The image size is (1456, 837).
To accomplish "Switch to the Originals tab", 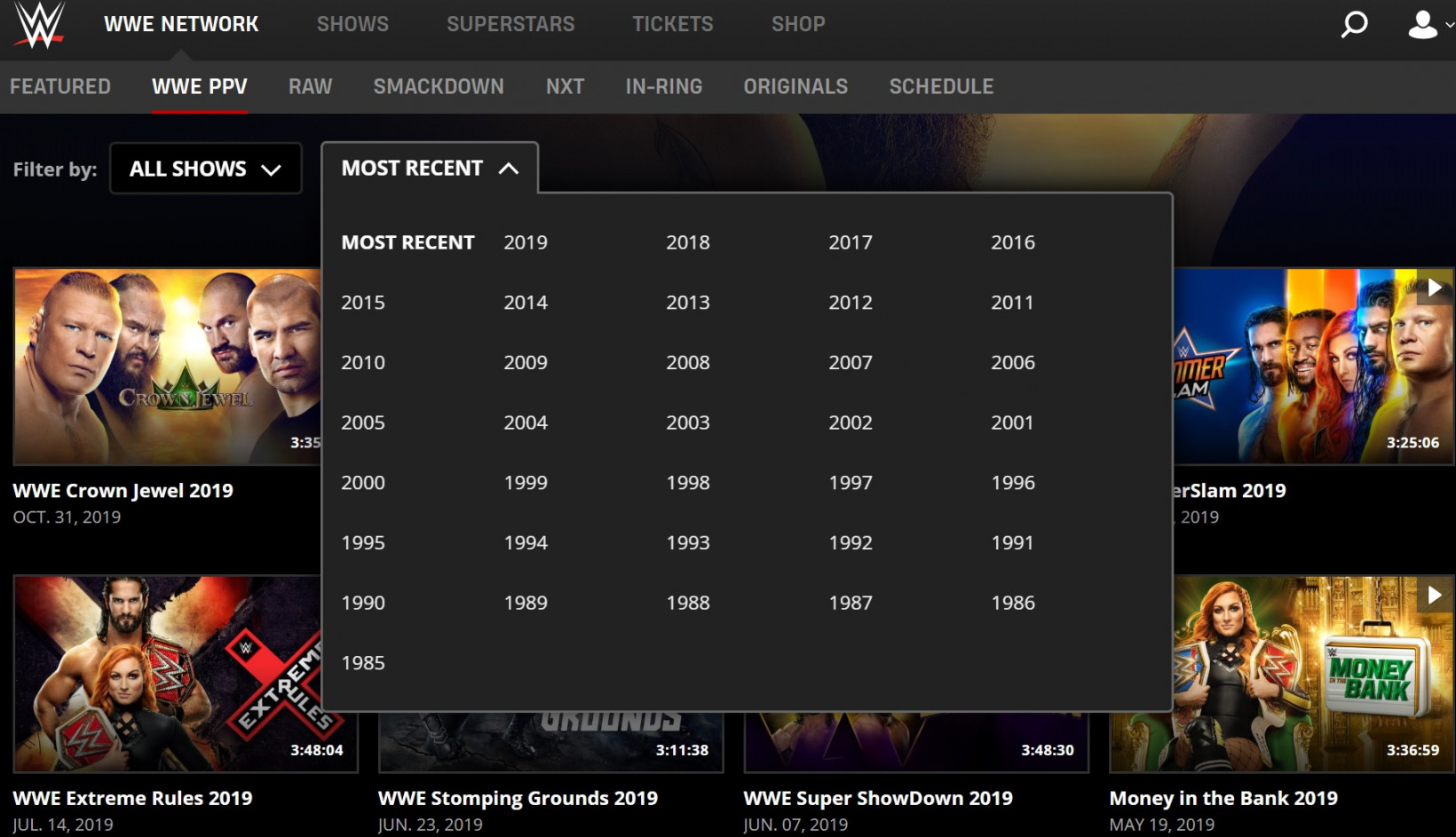I will pyautogui.click(x=796, y=87).
